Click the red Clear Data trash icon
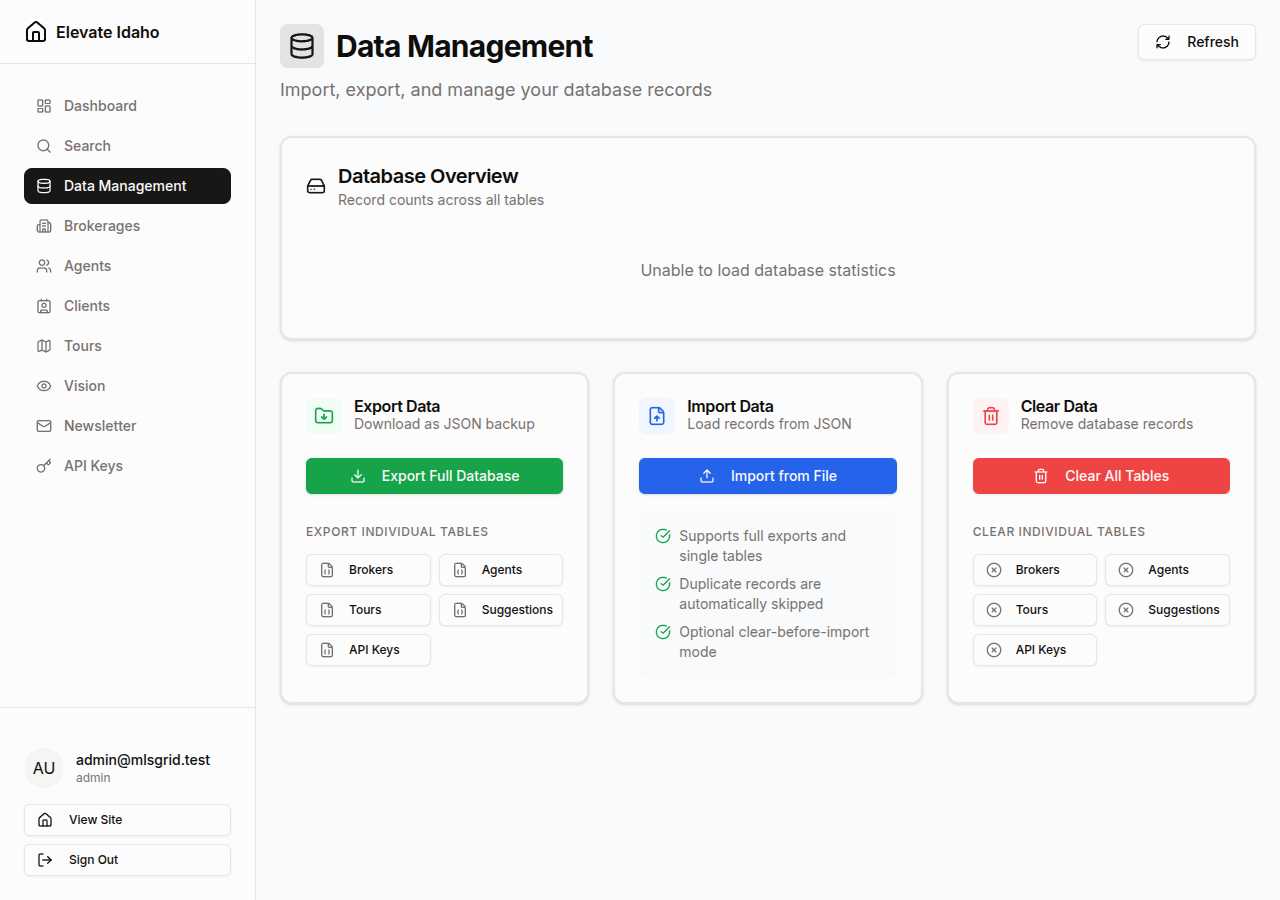The image size is (1280, 900). click(990, 414)
